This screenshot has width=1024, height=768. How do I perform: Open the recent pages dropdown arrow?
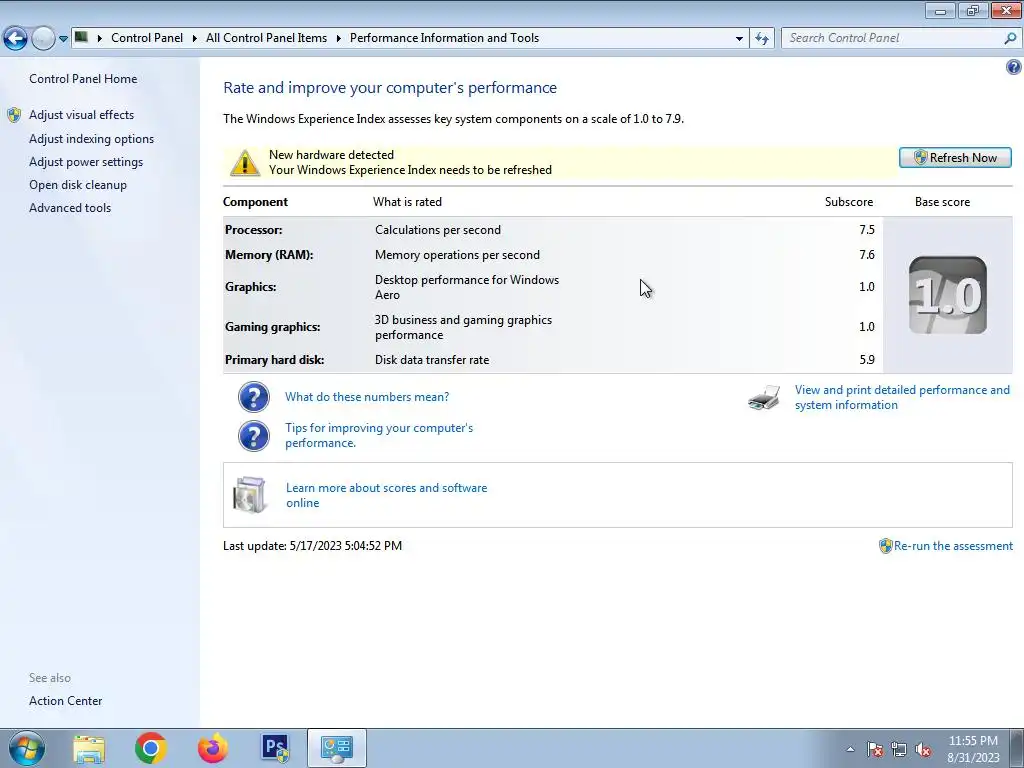pos(63,39)
